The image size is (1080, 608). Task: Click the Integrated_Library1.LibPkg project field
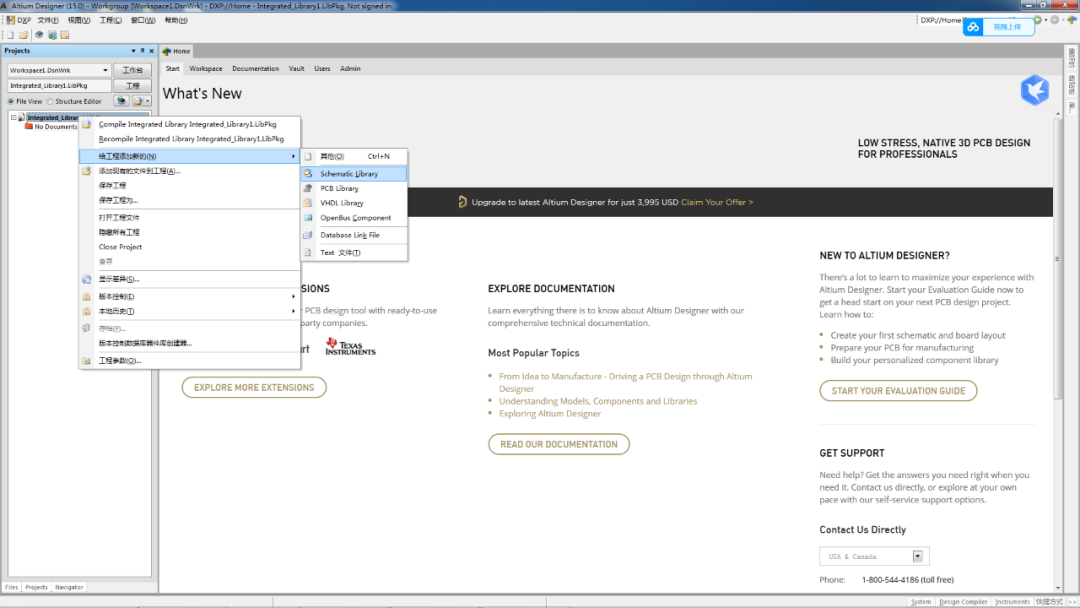coord(59,86)
